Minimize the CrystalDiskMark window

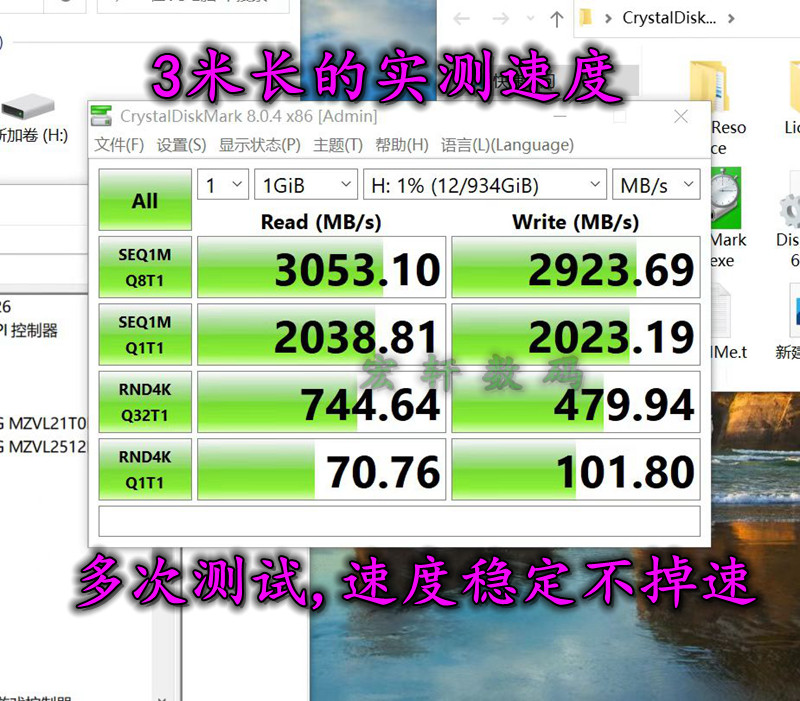[560, 116]
